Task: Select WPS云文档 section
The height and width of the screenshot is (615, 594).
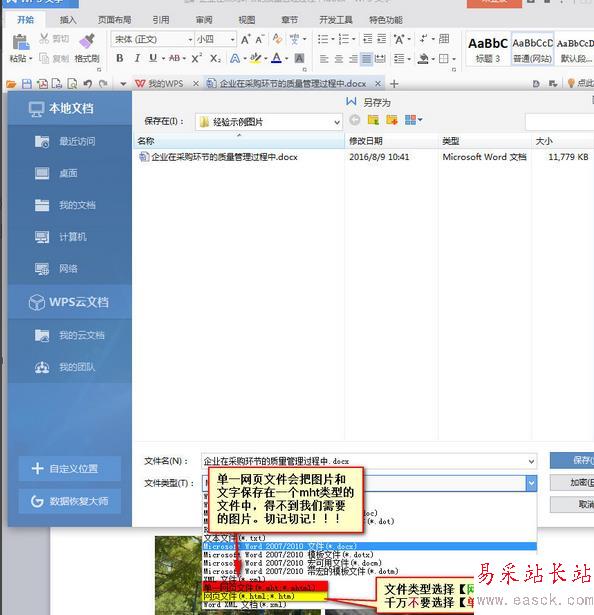Action: tap(70, 302)
